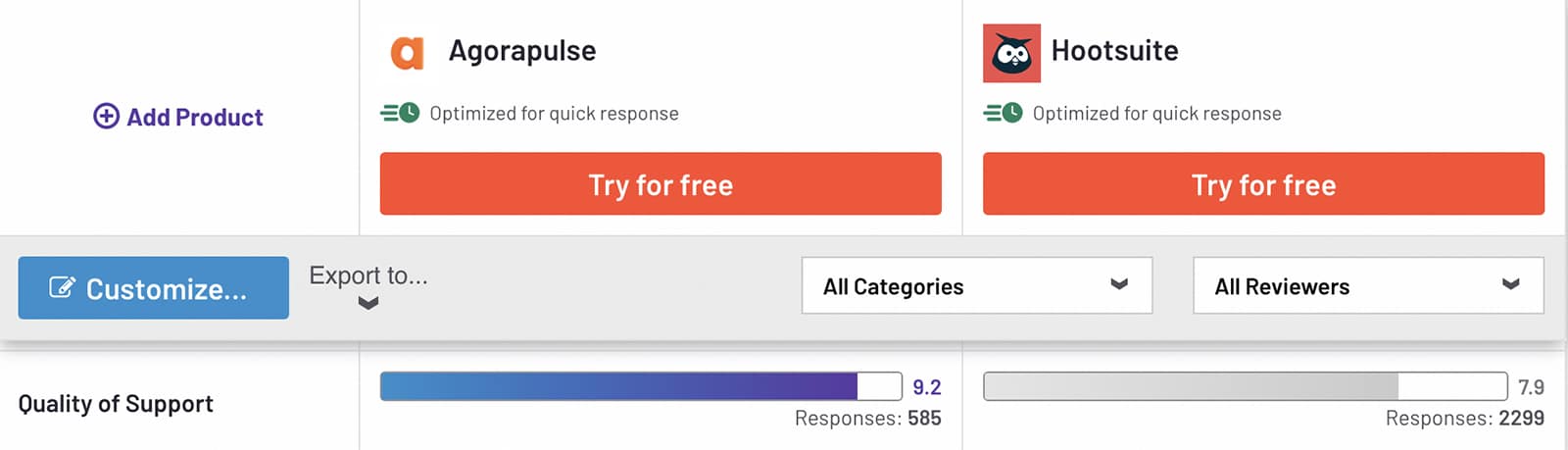Open the Hootsuite product name link

[1115, 51]
